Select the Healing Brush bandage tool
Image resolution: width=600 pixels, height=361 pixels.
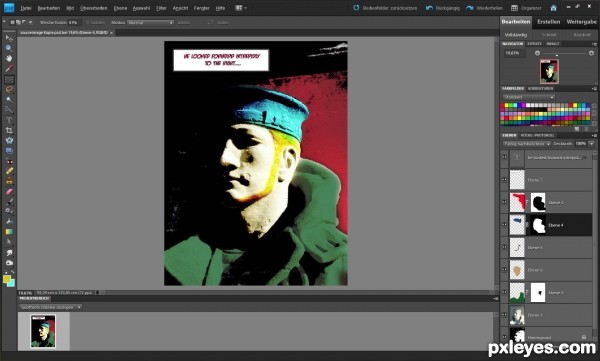[9, 171]
